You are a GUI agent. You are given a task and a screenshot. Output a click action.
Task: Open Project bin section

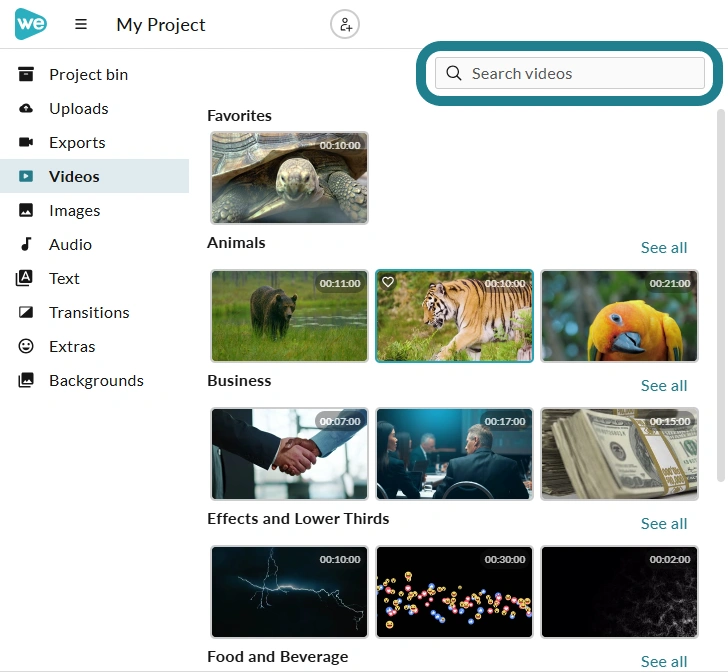point(89,74)
